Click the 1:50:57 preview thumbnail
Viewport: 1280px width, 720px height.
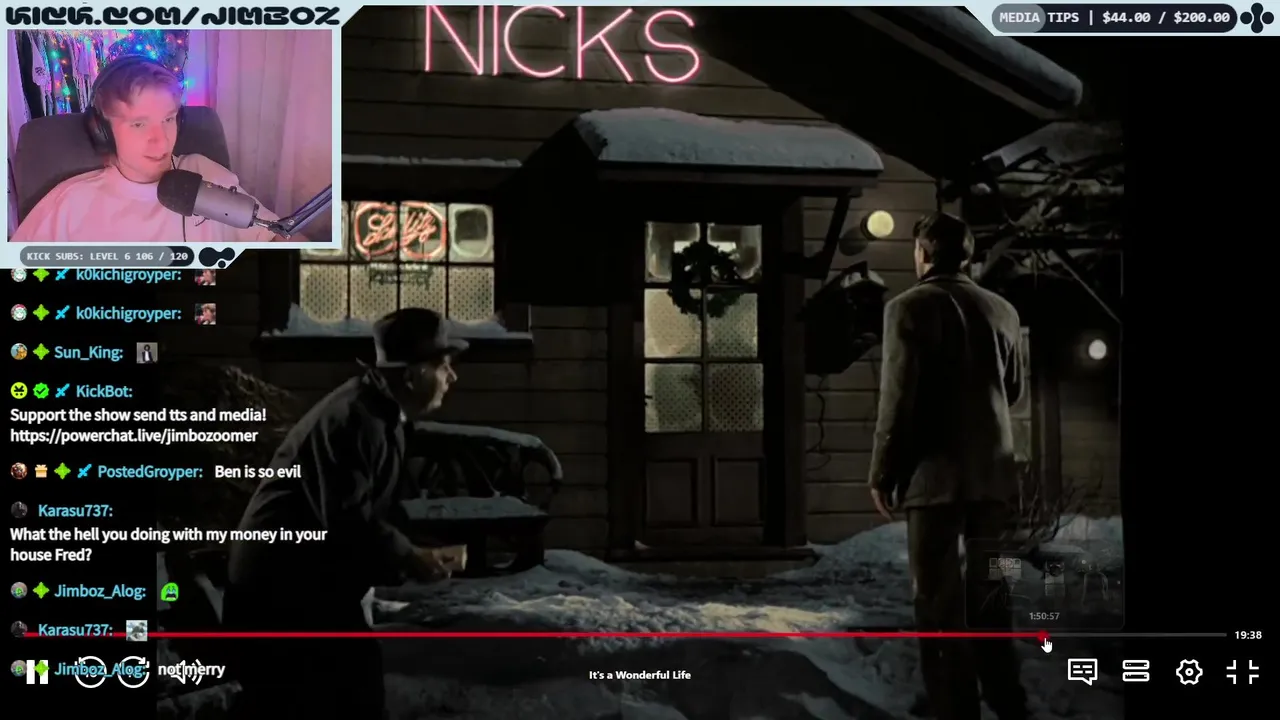pyautogui.click(x=1044, y=583)
